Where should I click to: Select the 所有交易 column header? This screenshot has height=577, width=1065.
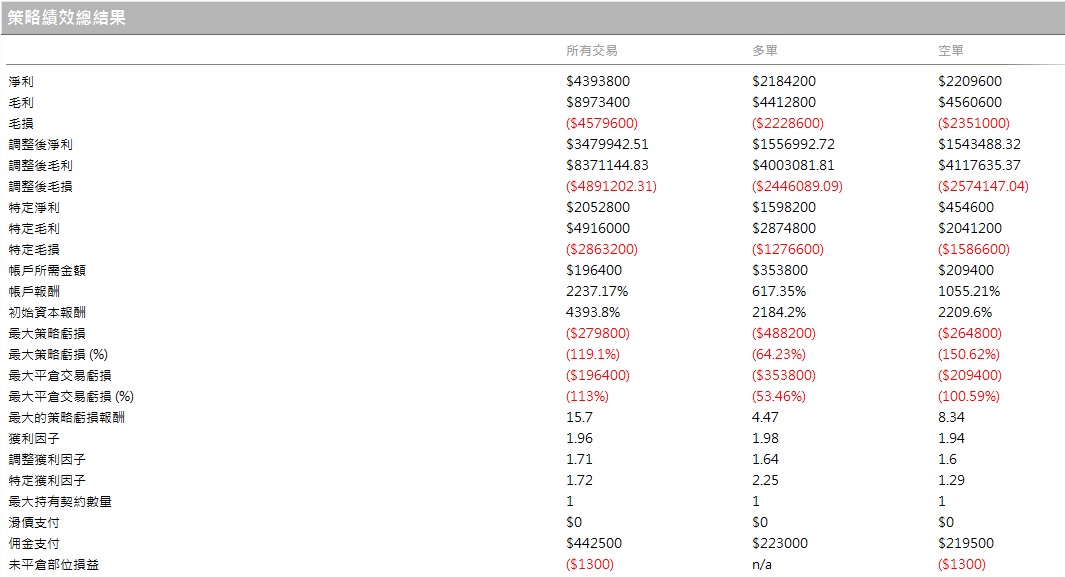point(592,50)
